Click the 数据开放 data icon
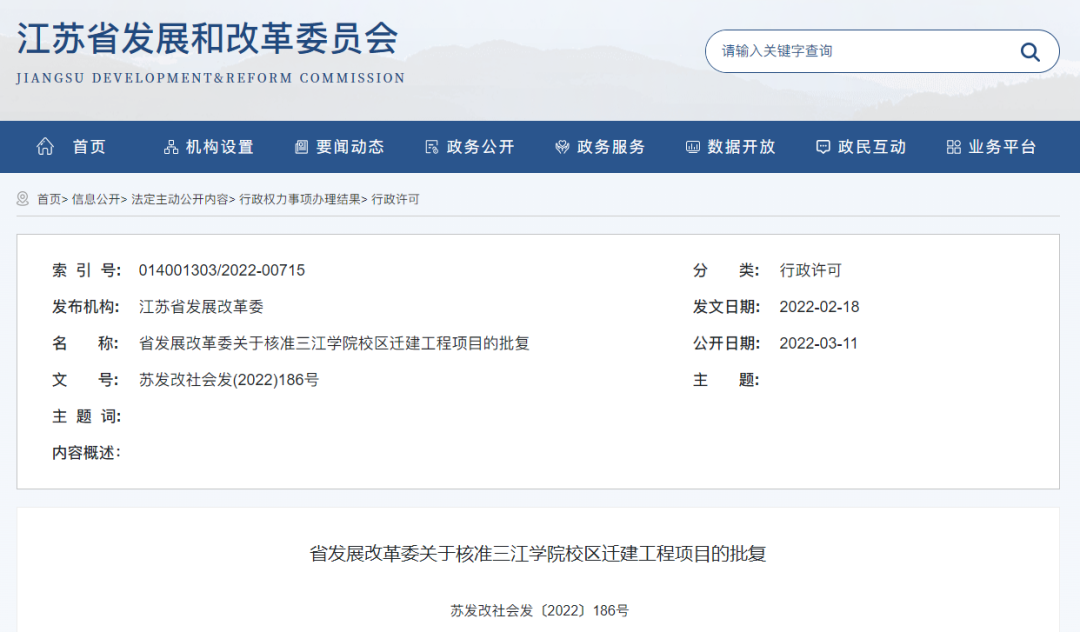 click(x=691, y=146)
